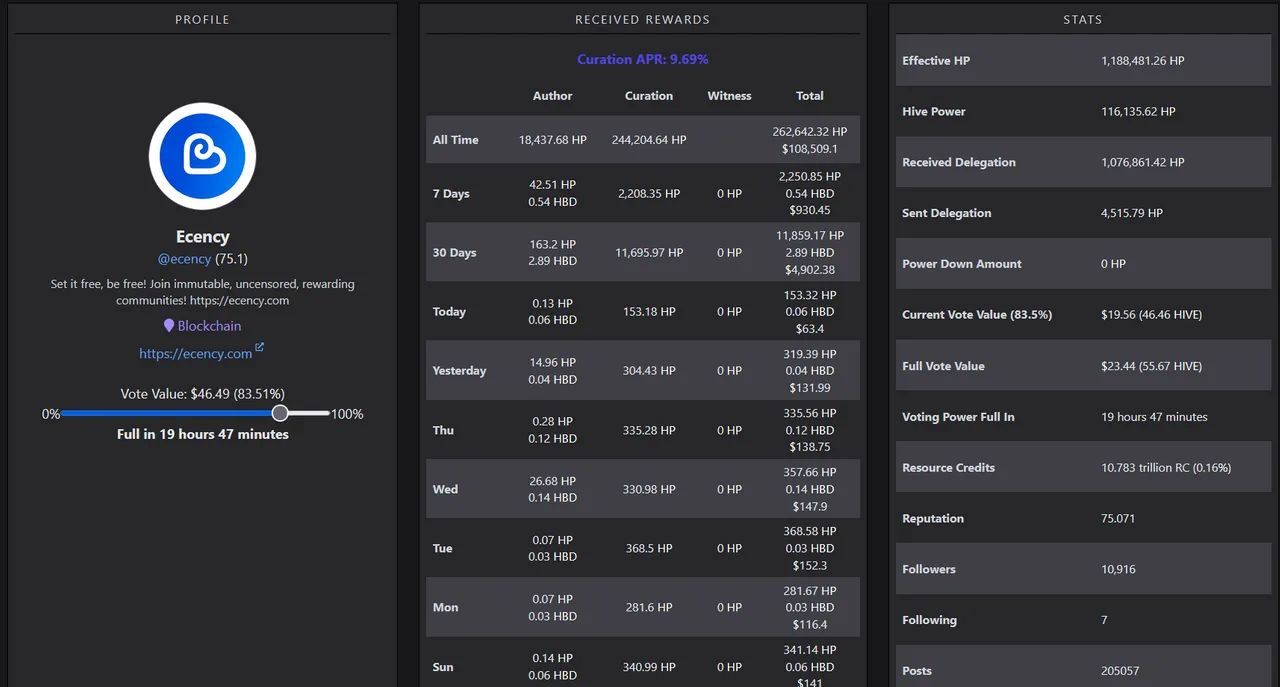The width and height of the screenshot is (1280, 687).
Task: Click the Followers stat label
Action: [929, 570]
